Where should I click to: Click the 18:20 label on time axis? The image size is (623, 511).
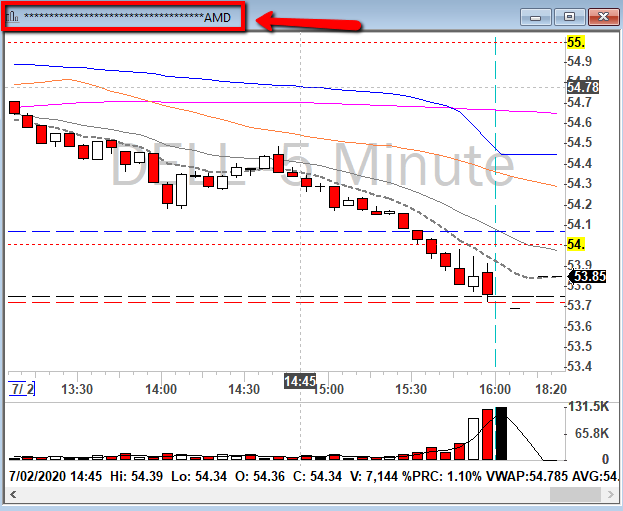tap(551, 389)
